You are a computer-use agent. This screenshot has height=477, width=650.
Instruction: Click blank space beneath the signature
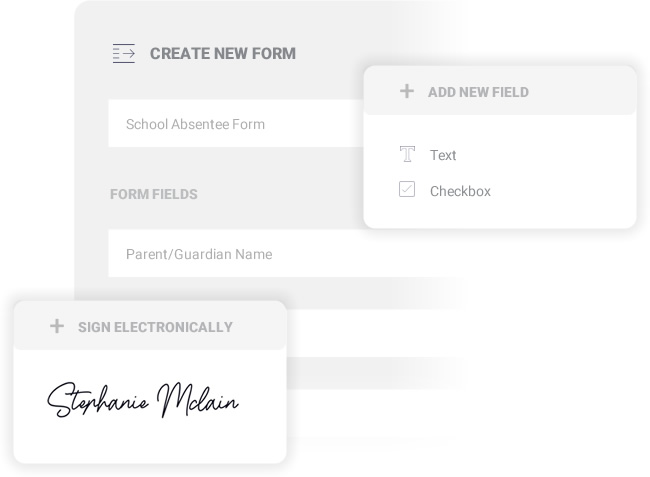point(150,441)
